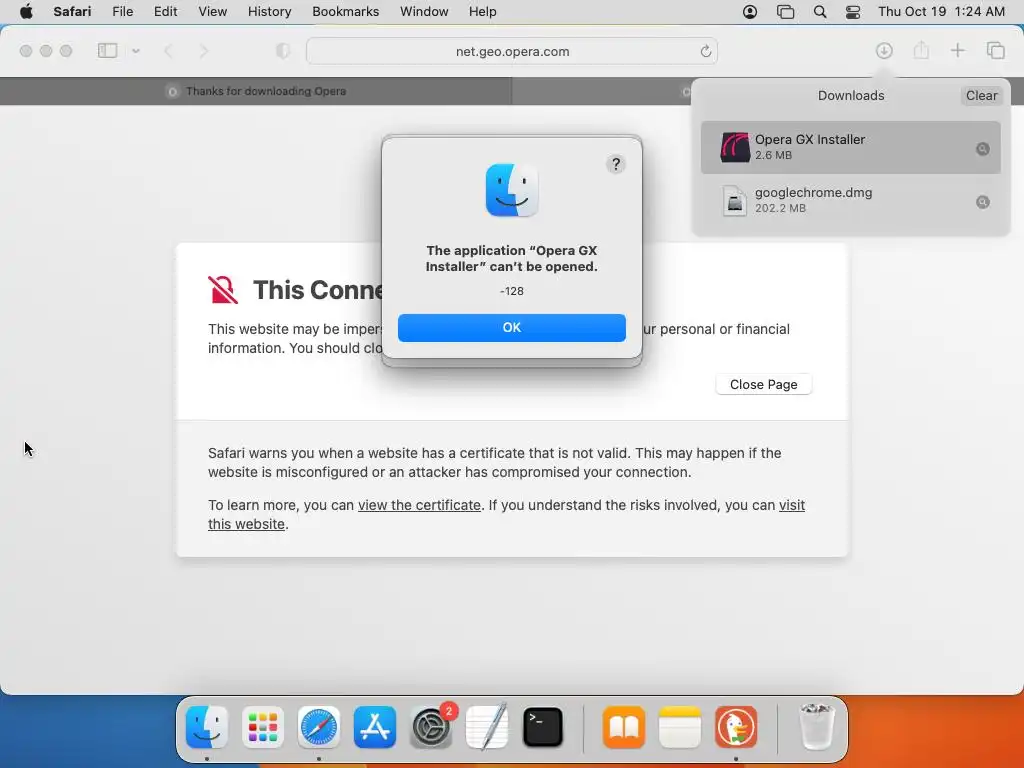Image resolution: width=1024 pixels, height=768 pixels.
Task: Click the googlechrome.dmg file name
Action: pyautogui.click(x=813, y=193)
